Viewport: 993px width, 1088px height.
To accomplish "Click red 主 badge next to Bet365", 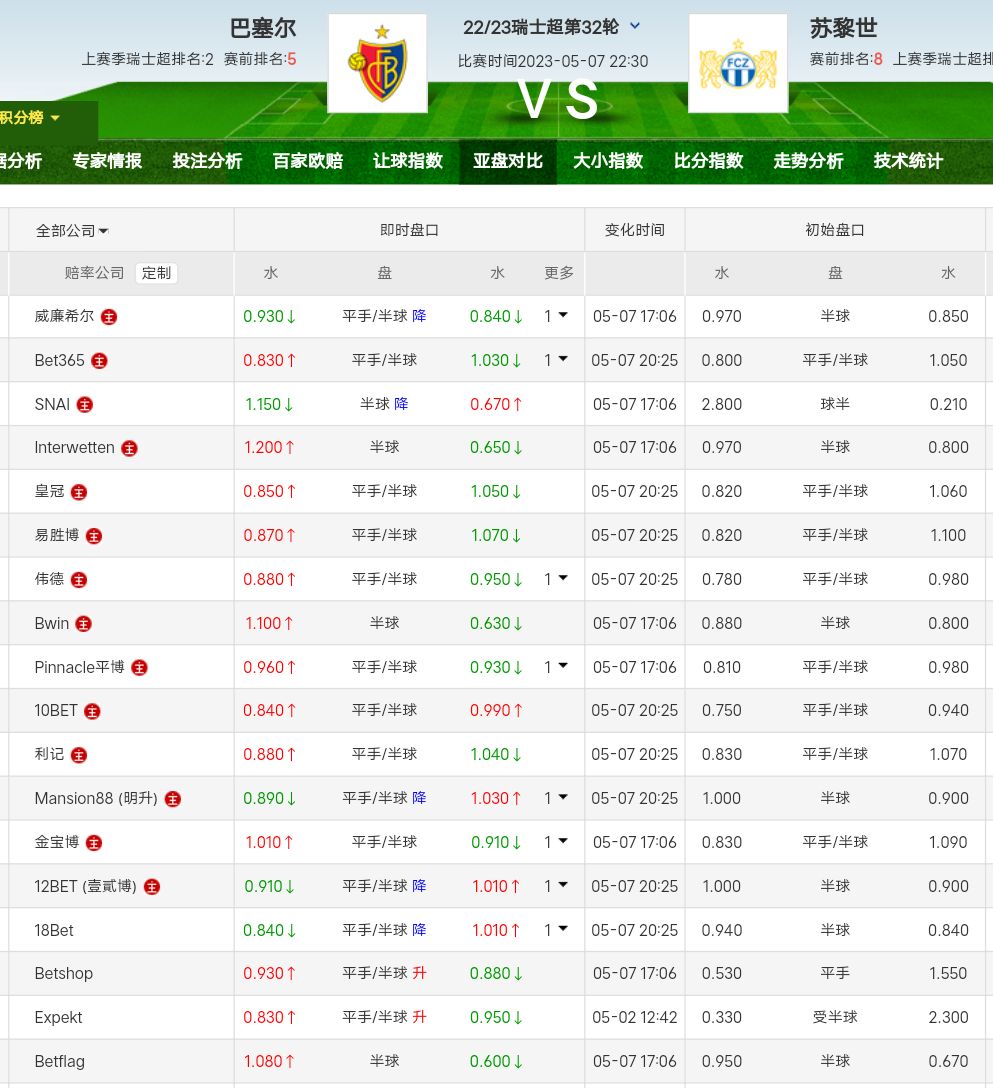I will [x=99, y=361].
